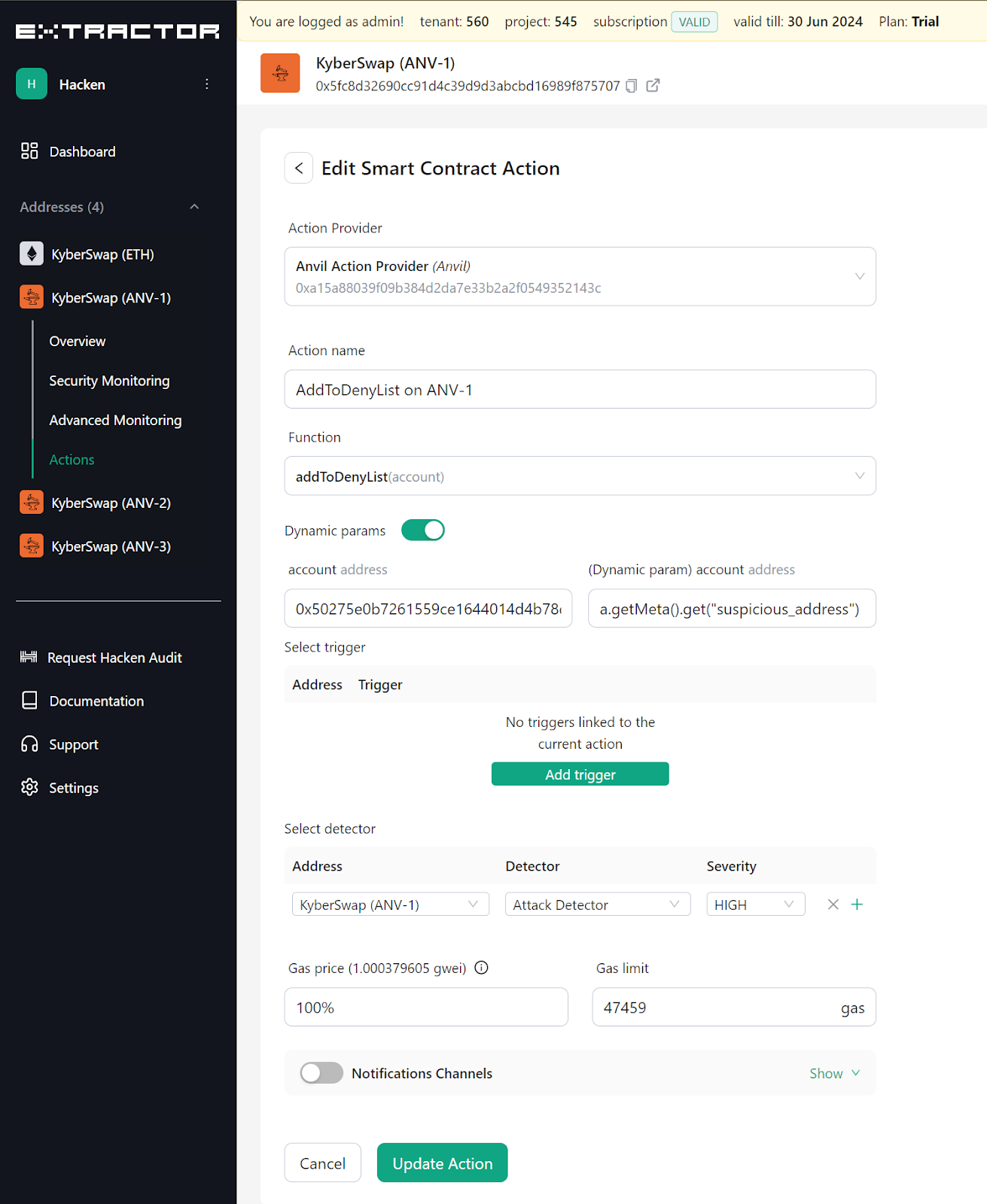Toggle Dynamic params switch off

pos(423,531)
